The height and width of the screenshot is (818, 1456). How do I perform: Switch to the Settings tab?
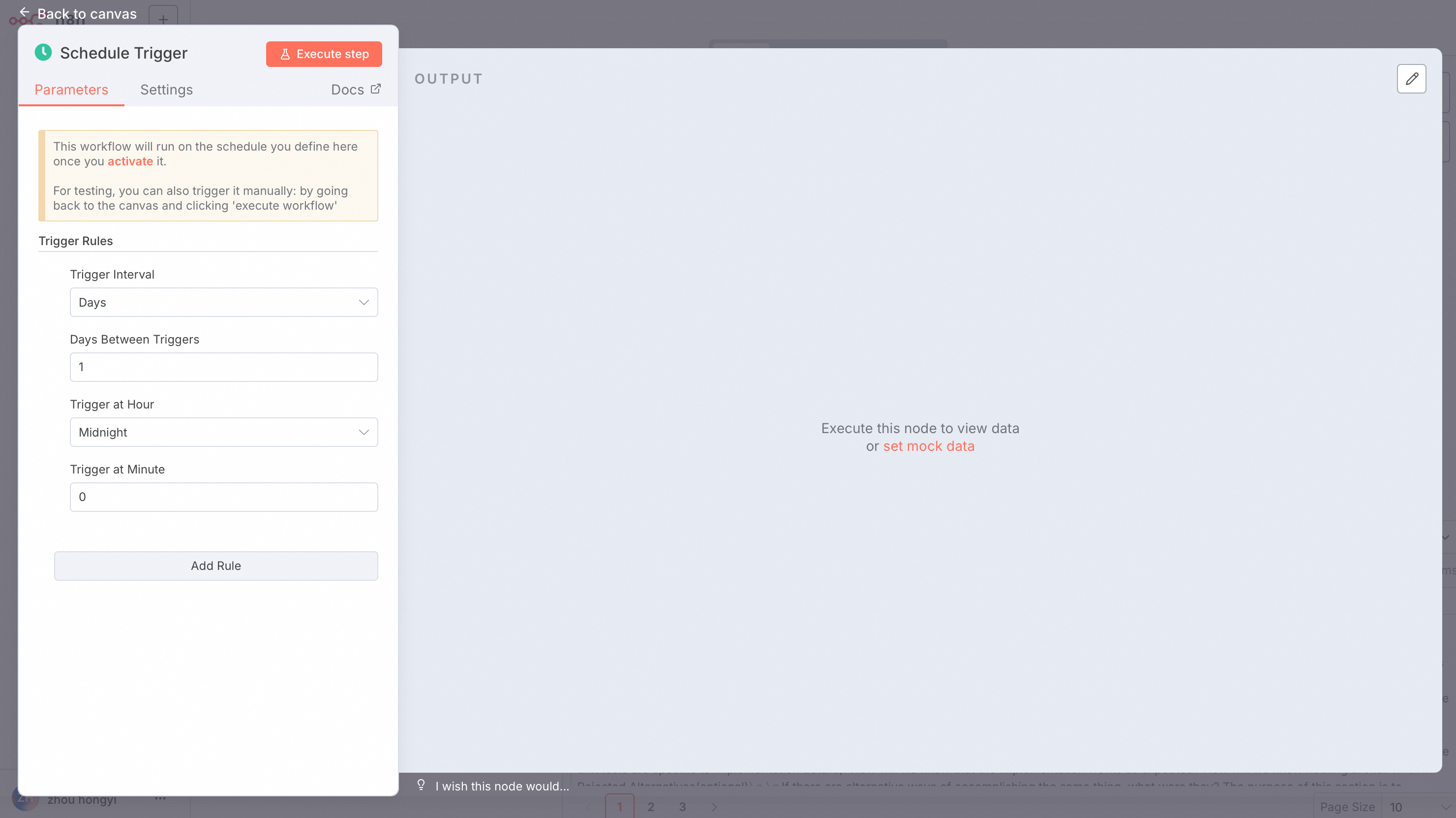pos(166,90)
